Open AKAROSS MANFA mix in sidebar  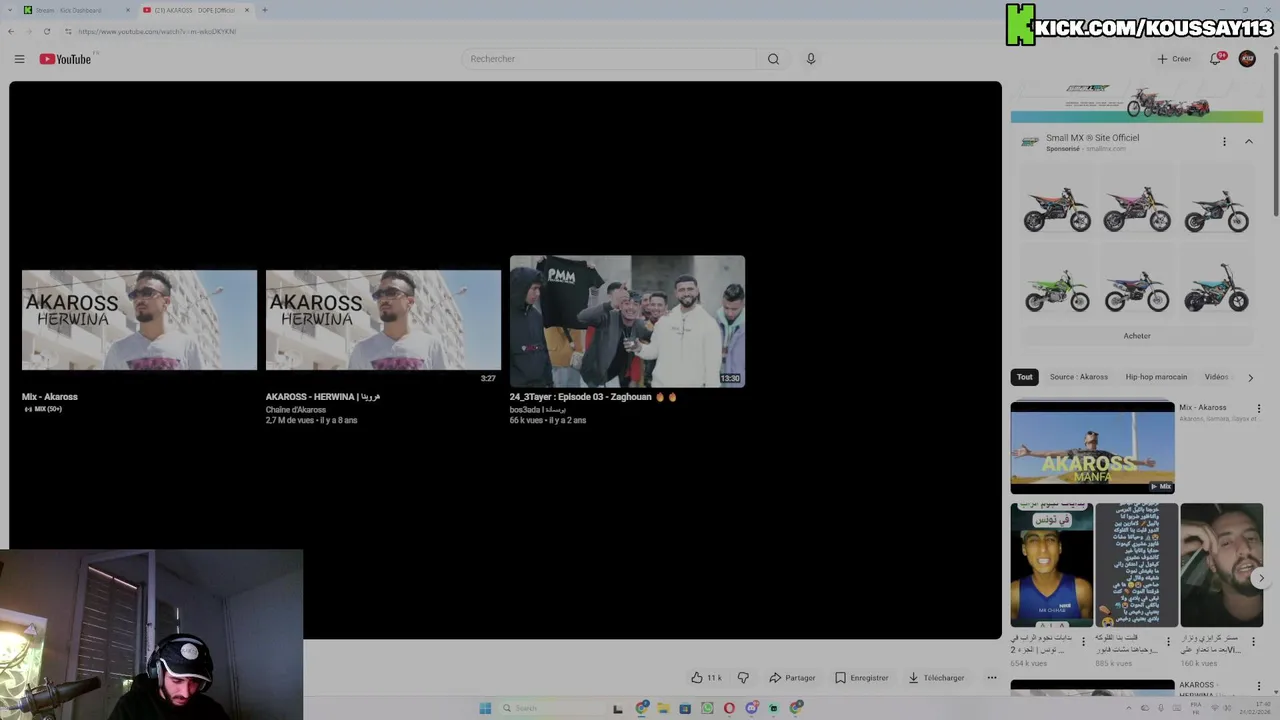(1092, 447)
